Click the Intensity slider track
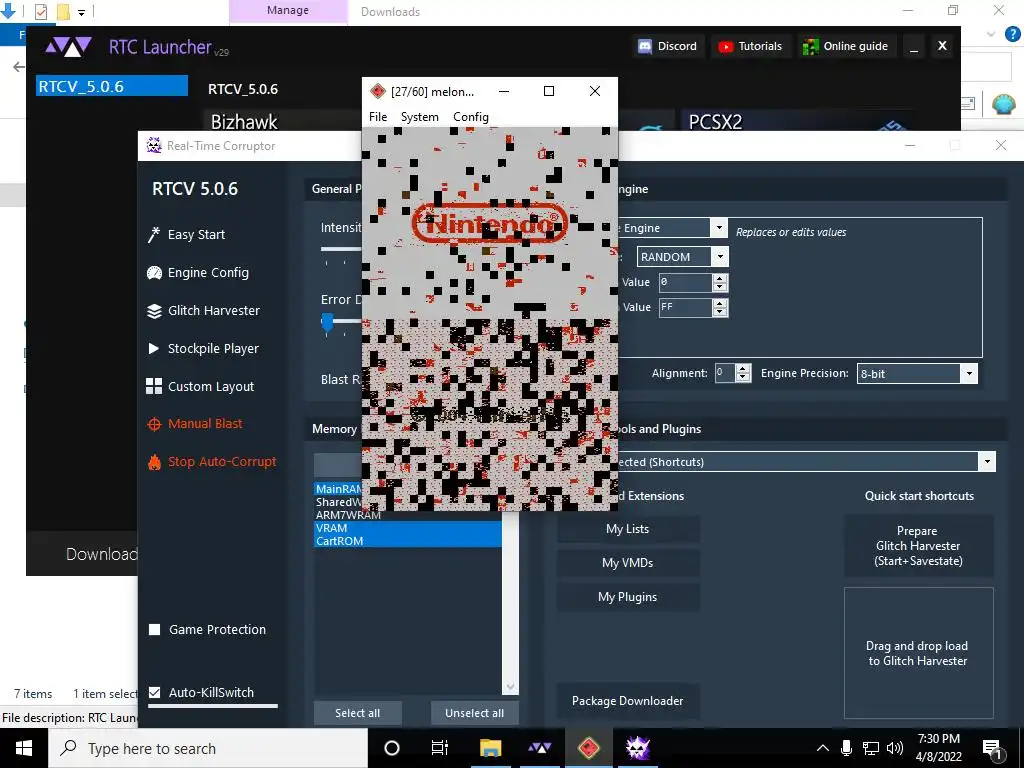 (341, 249)
